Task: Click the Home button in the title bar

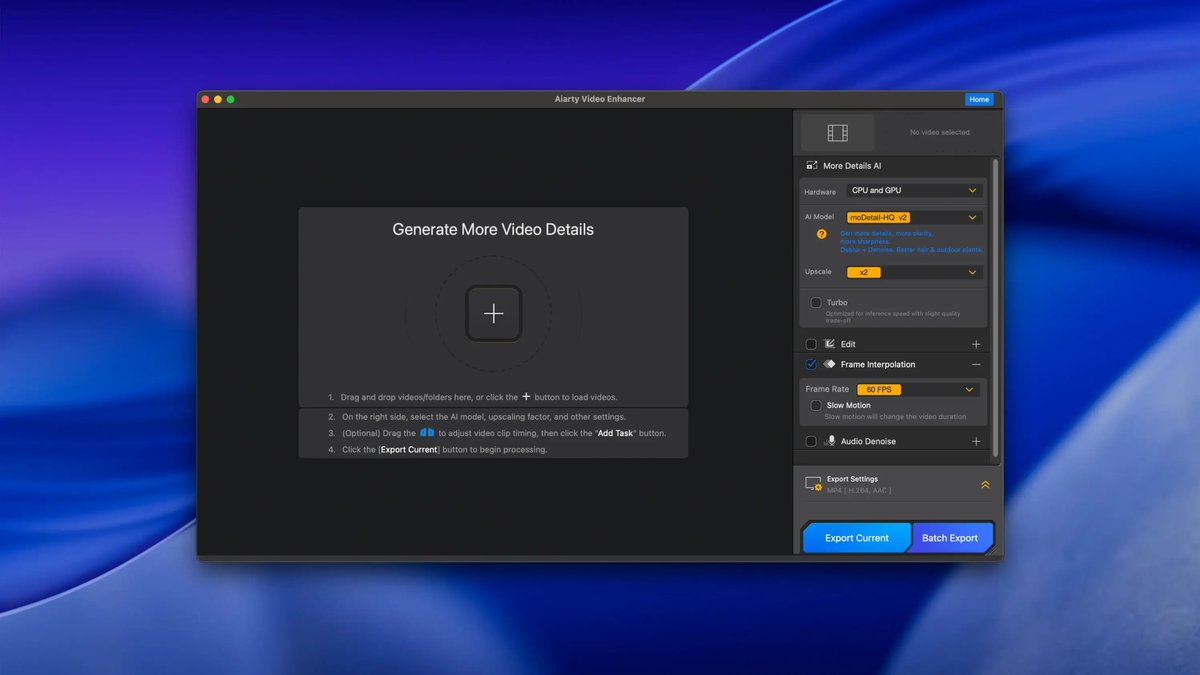Action: tap(979, 99)
